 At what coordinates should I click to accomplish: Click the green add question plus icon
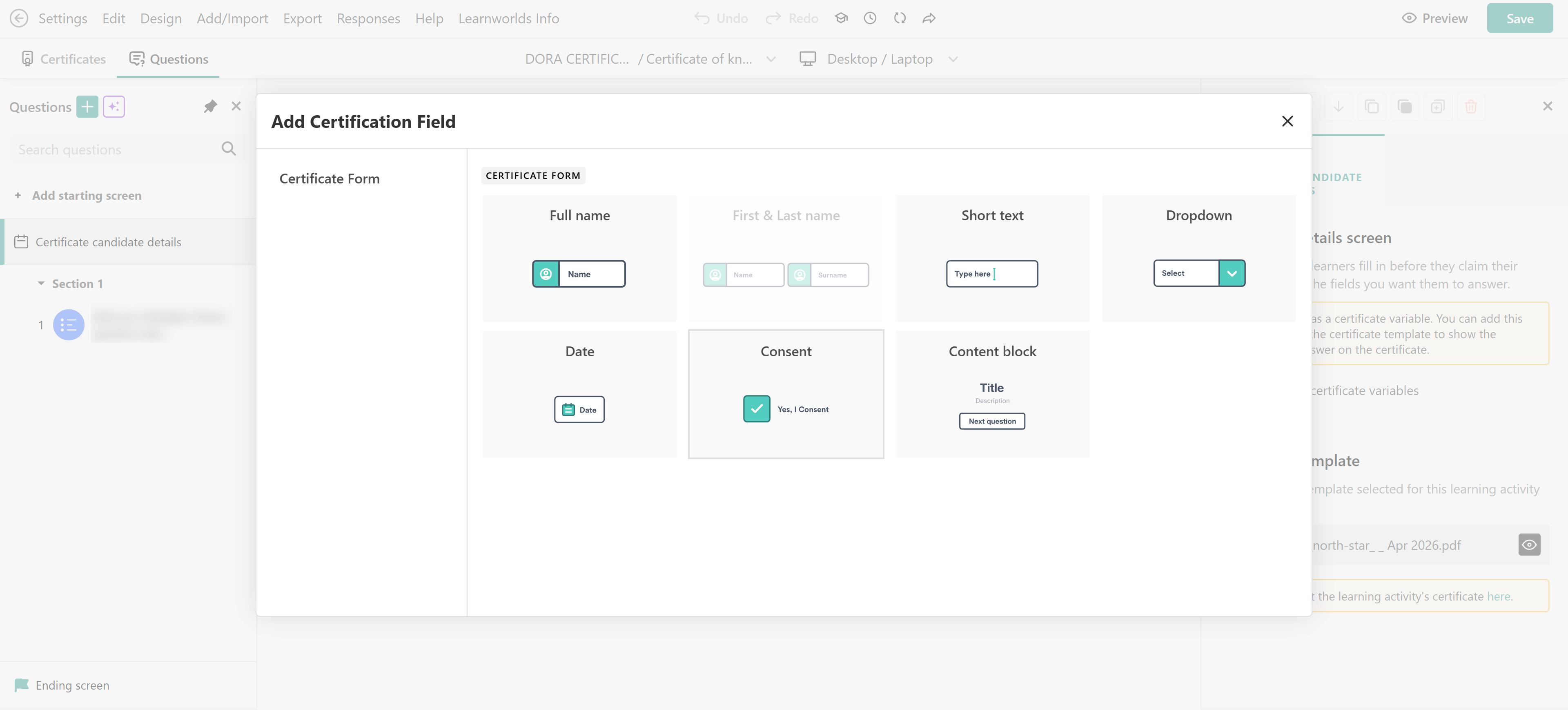tap(87, 107)
